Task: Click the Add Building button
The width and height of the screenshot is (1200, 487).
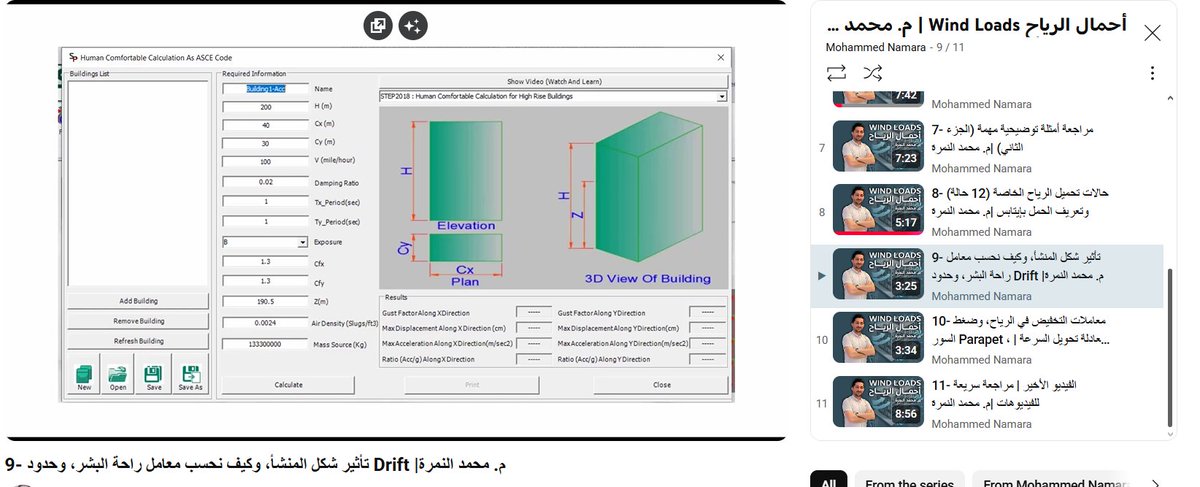Action: [138, 300]
